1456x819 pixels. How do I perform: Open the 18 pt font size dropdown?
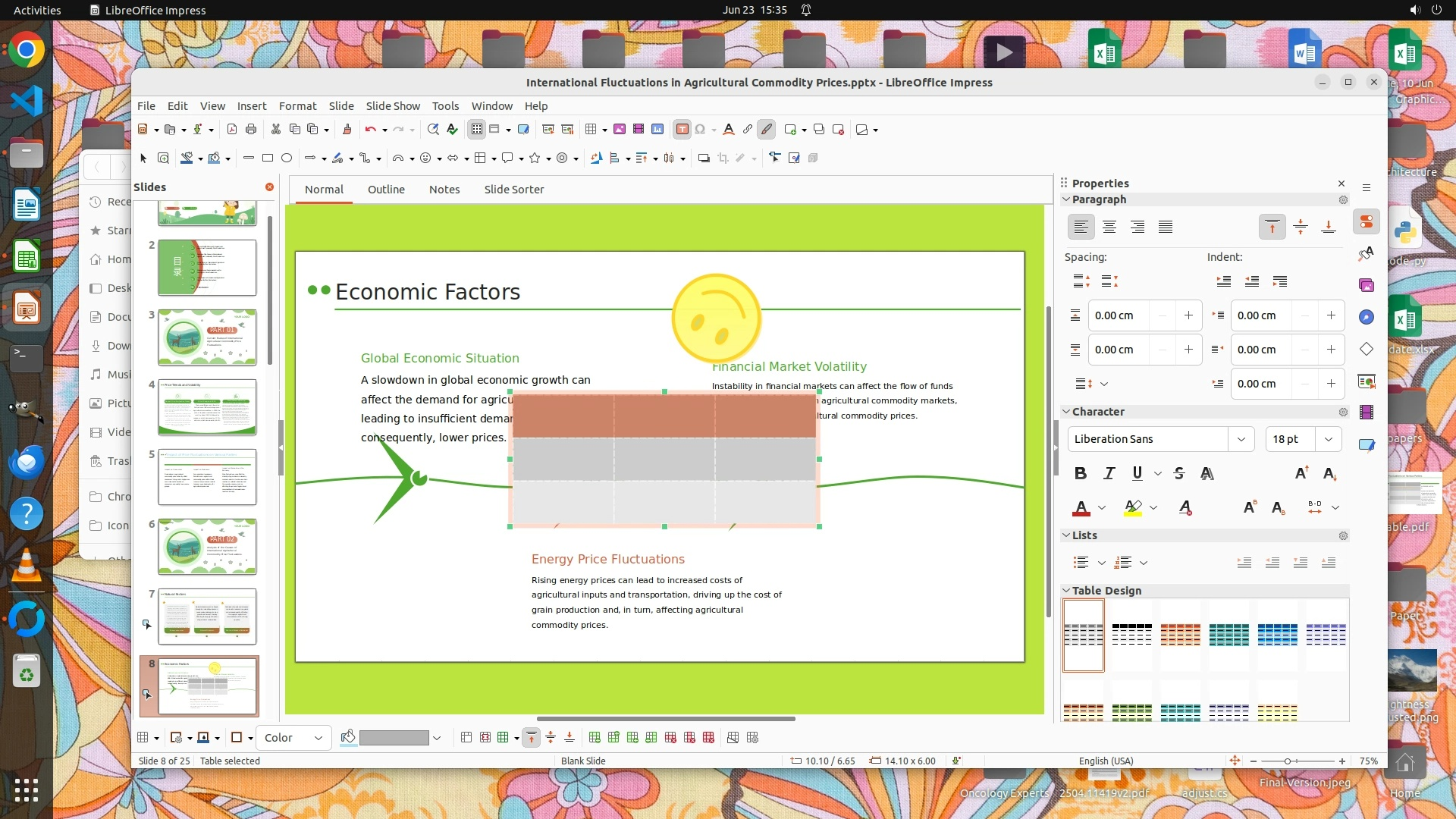click(x=1328, y=439)
